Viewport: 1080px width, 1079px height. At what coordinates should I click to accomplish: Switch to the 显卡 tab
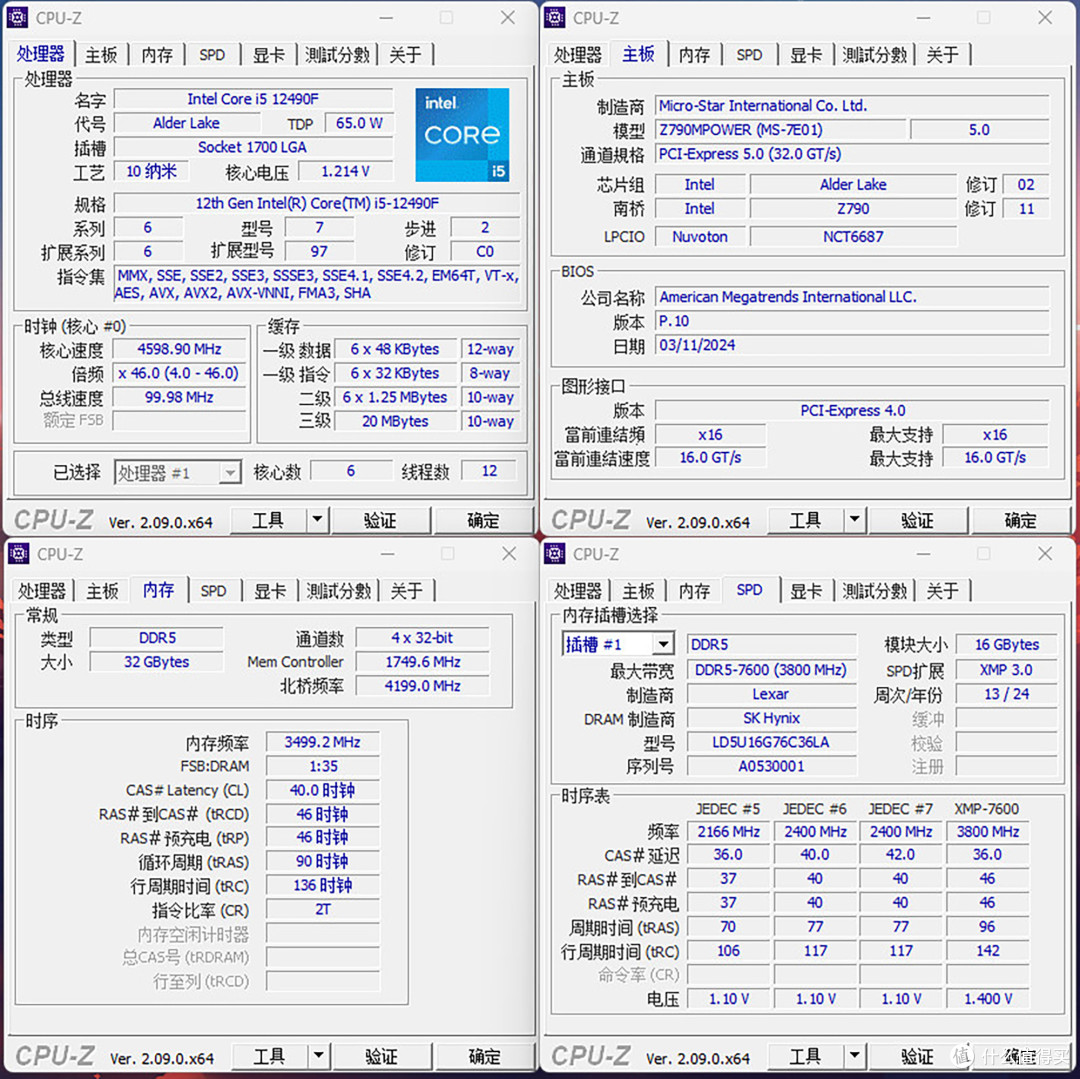click(269, 54)
